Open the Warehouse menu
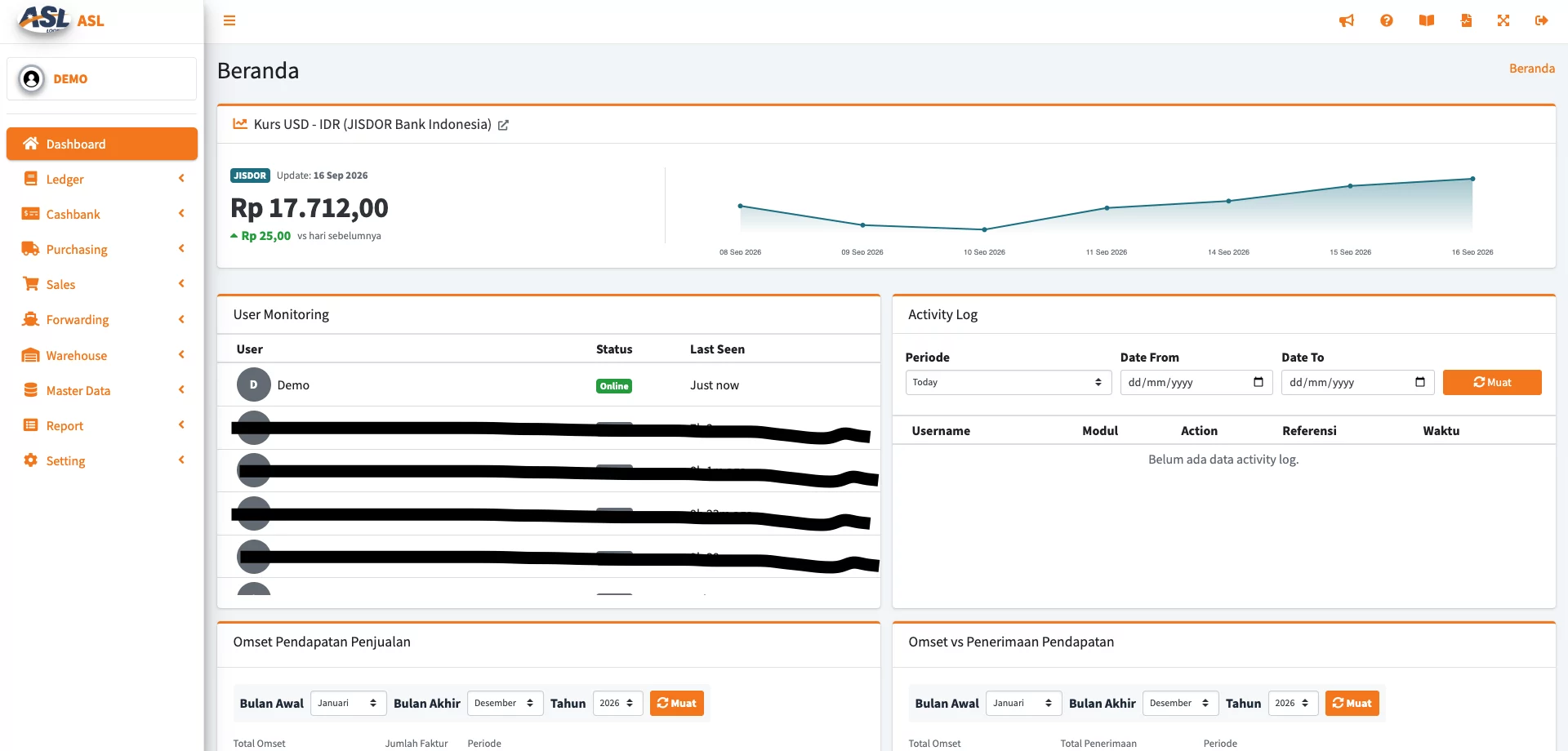1568x751 pixels. [102, 355]
